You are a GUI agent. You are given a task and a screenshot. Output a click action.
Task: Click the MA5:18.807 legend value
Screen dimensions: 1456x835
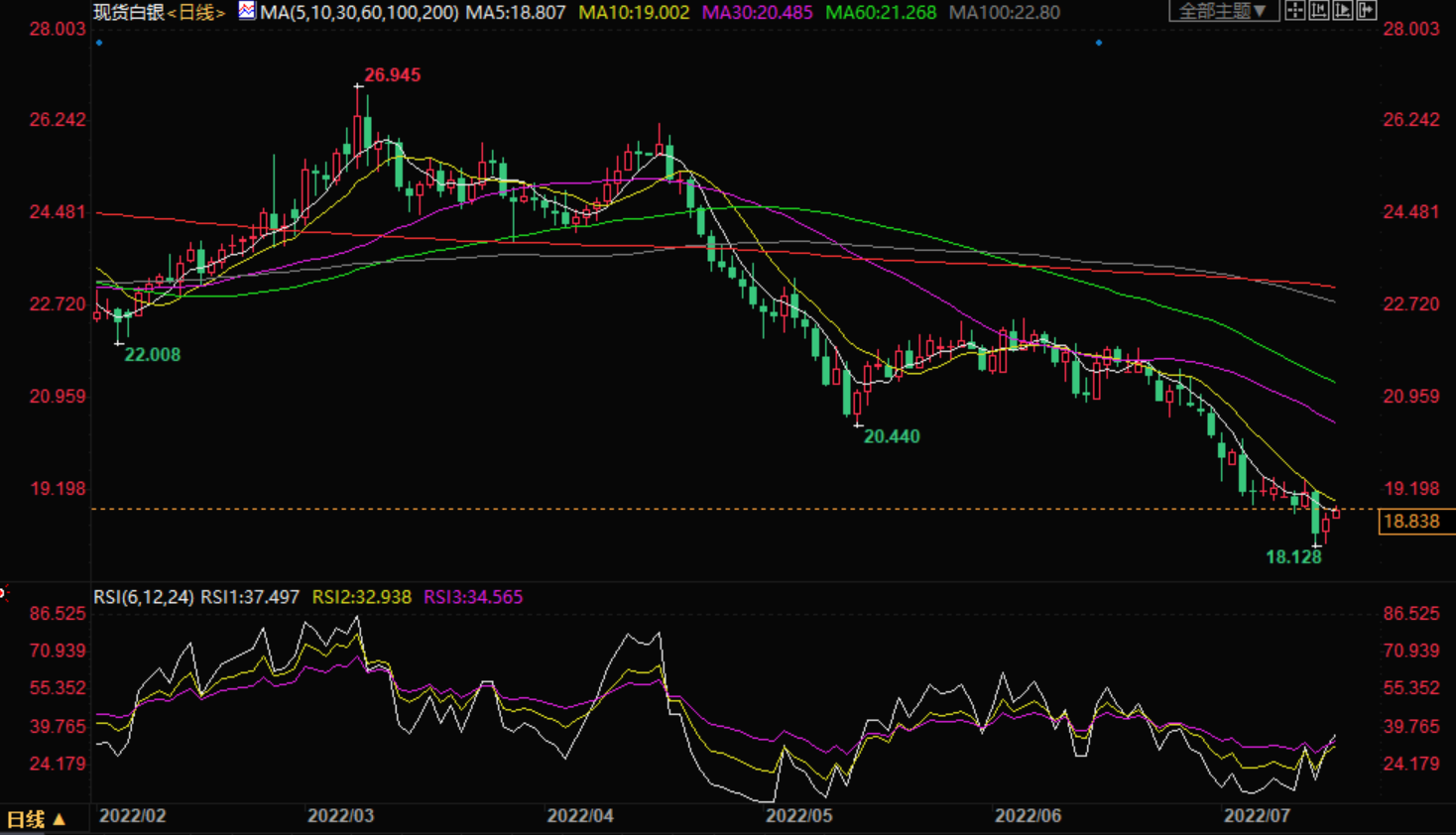[x=516, y=12]
